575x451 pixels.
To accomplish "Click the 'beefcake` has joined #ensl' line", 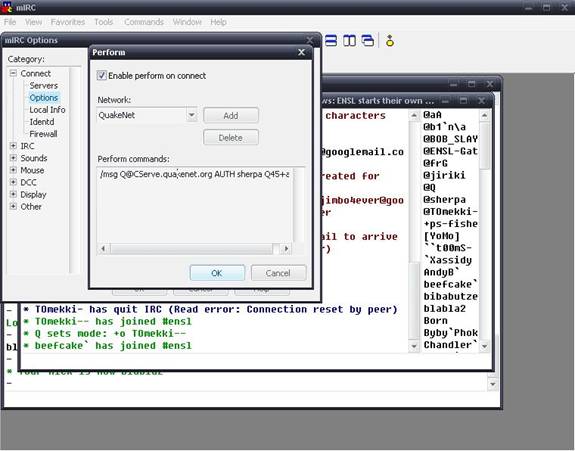I will pos(108,346).
